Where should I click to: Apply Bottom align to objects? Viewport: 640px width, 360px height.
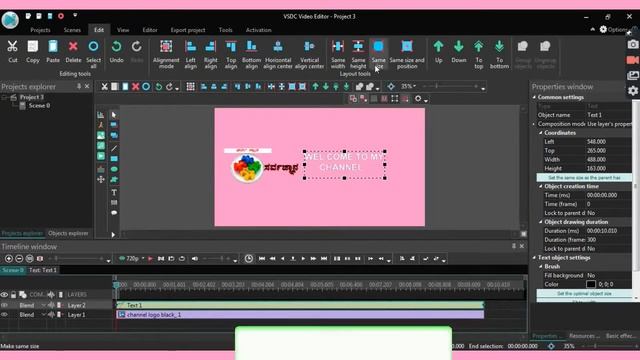click(251, 54)
